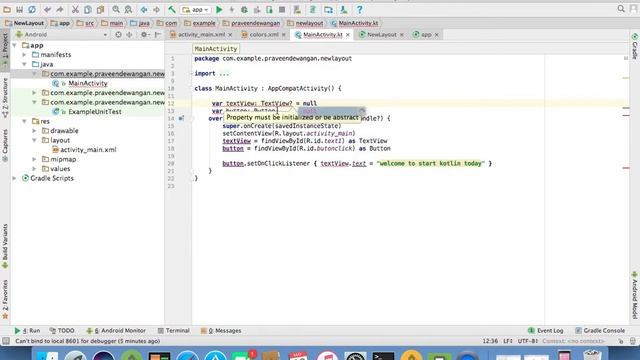Sync Project with Gradle Files icon

click(313, 9)
